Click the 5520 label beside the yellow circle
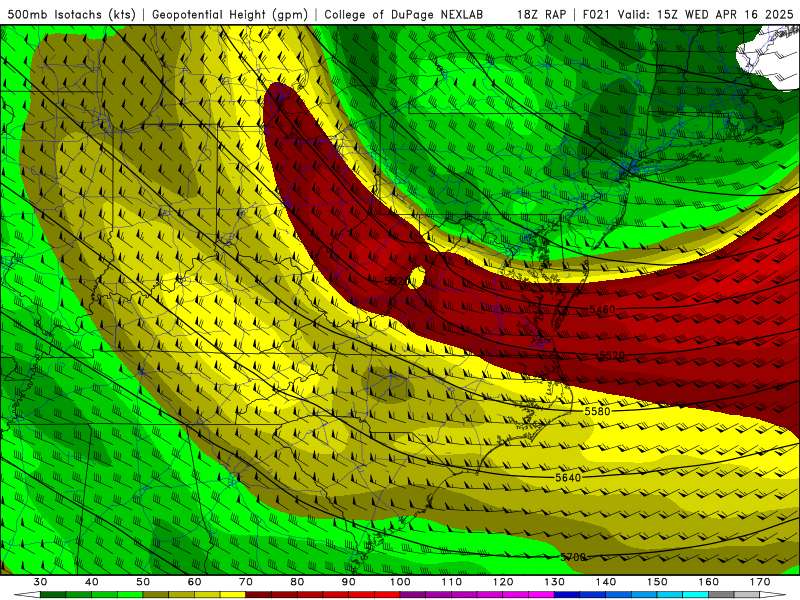800x600 pixels. [397, 281]
